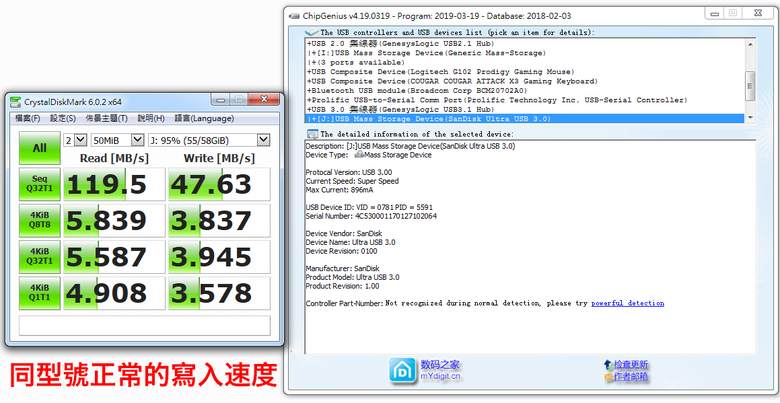
Task: Select the 3 ports available row
Action: click(x=525, y=62)
